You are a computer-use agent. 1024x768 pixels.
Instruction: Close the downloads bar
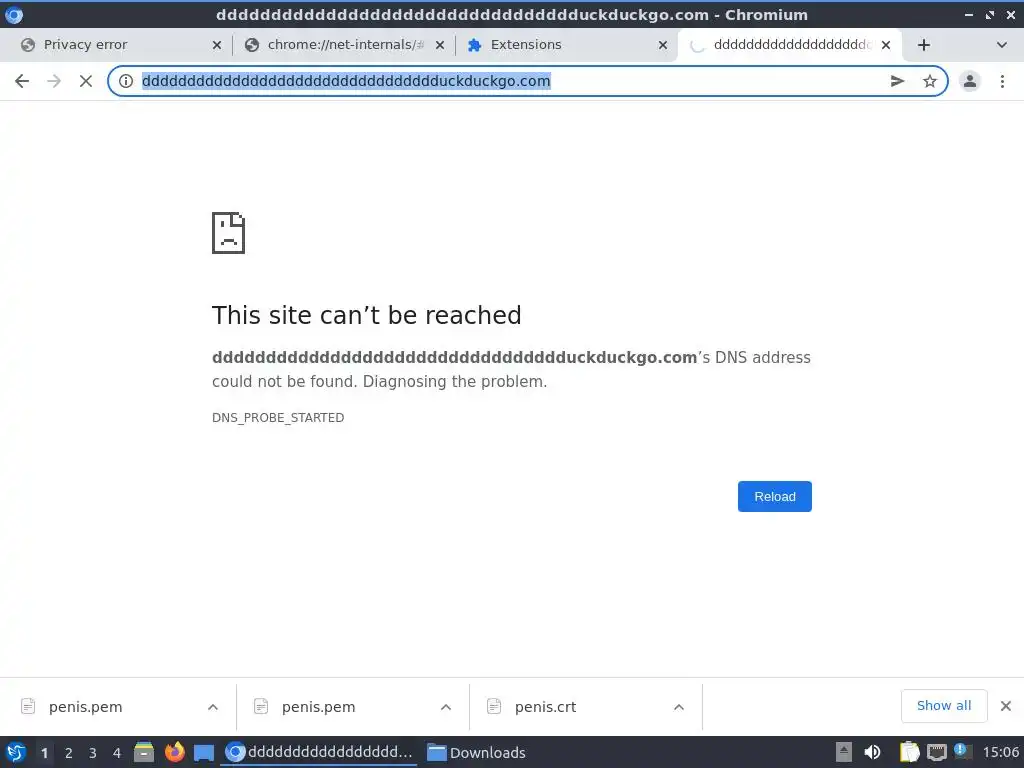(x=1006, y=705)
